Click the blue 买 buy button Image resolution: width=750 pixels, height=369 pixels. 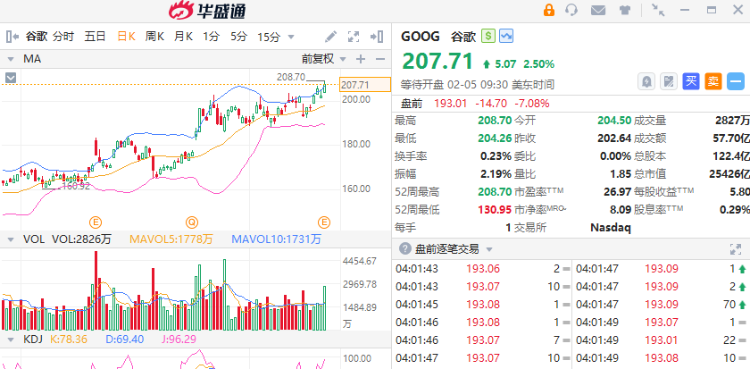(x=691, y=82)
